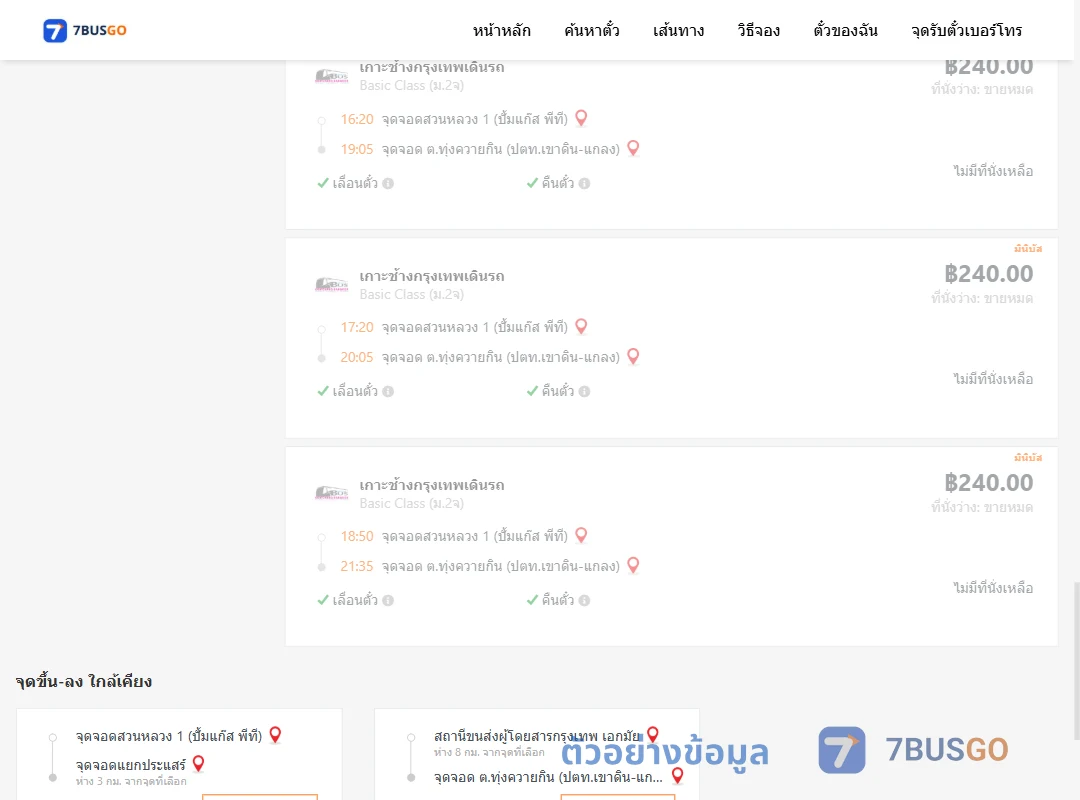This screenshot has width=1080, height=800.
Task: Select the 18:50 trip operator thumbnail
Action: pyautogui.click(x=331, y=492)
